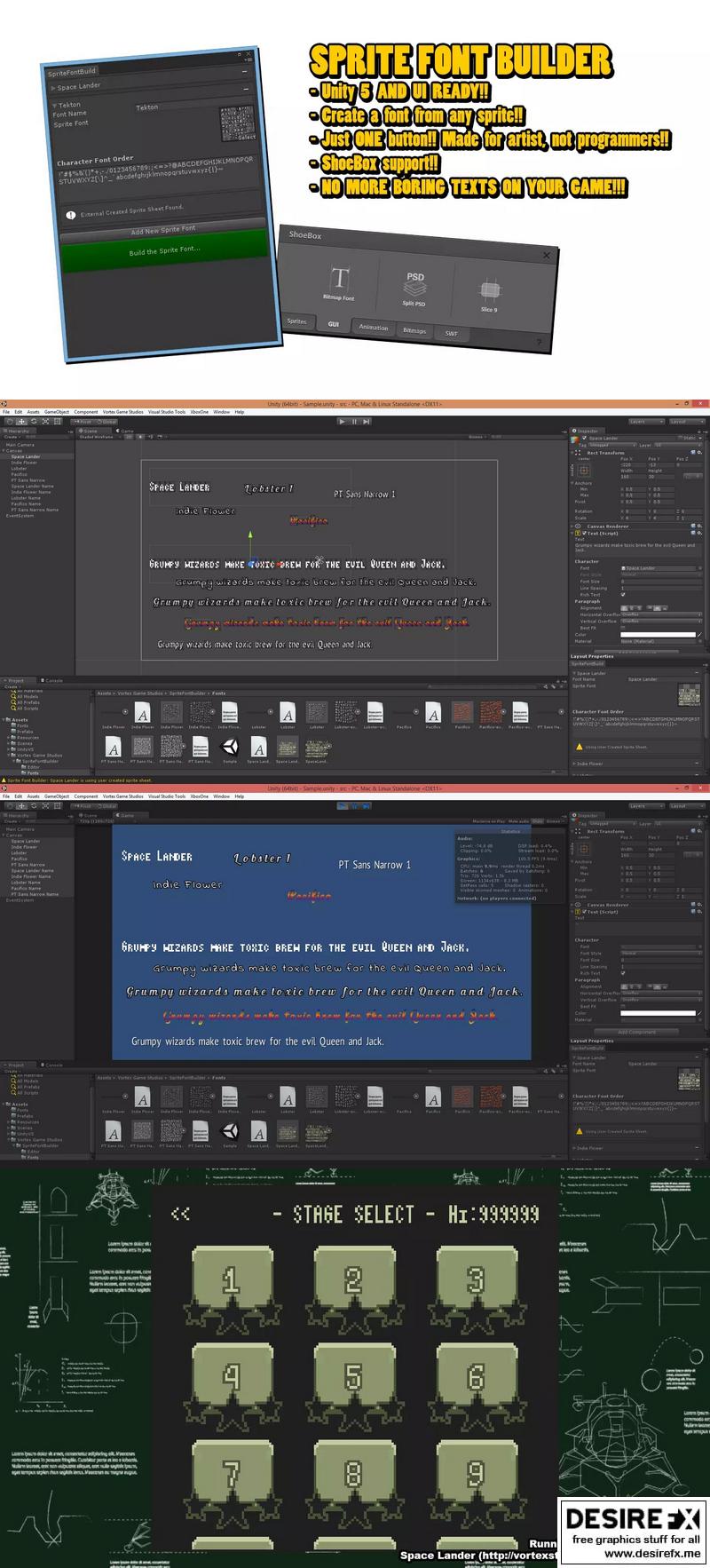The height and width of the screenshot is (1568, 710).
Task: Open the Split PSD tool in ShoeBox
Action: [x=414, y=289]
